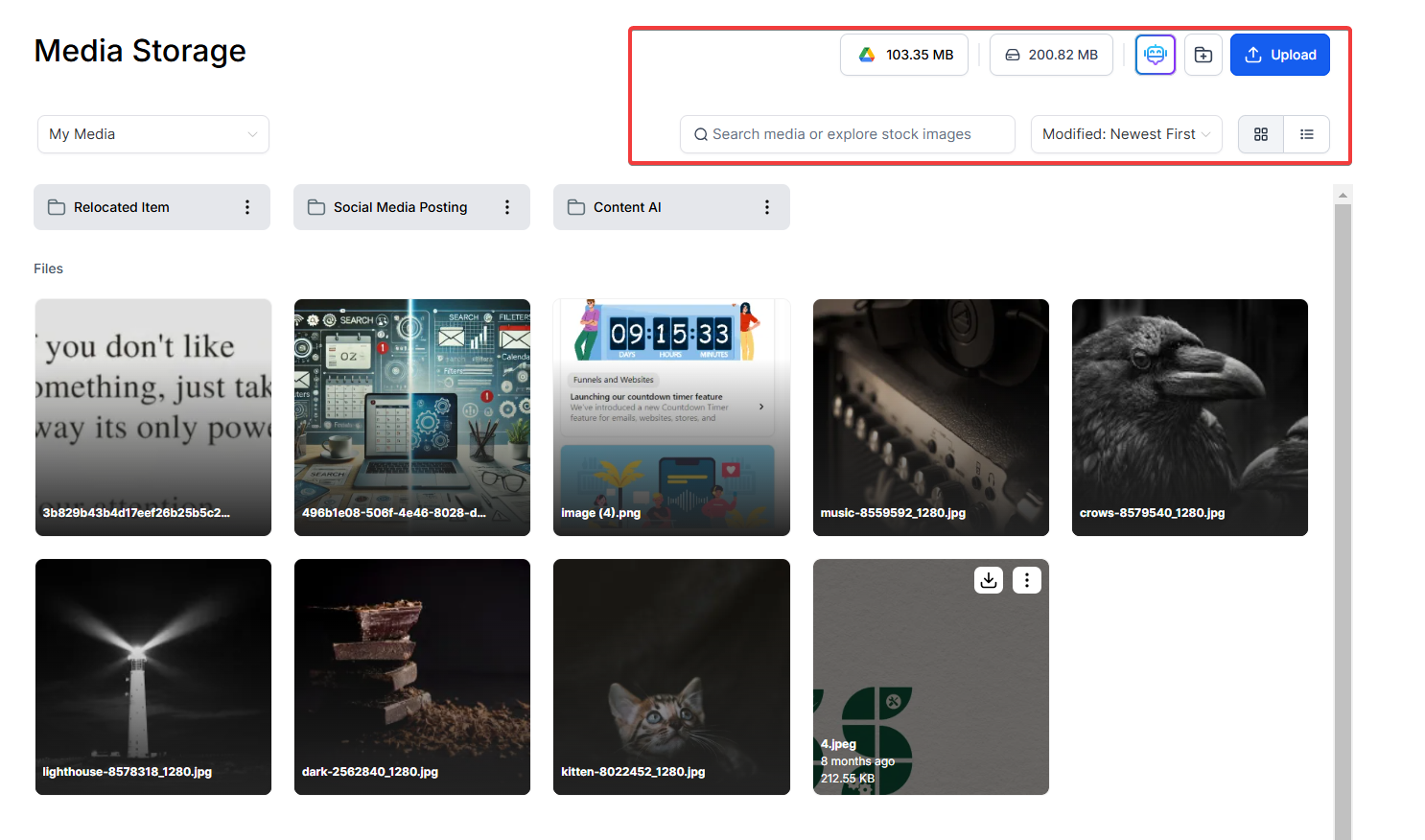Select the lighthouse-8578318_1280.jpg thumbnail
The width and height of the screenshot is (1425, 840).
point(153,677)
